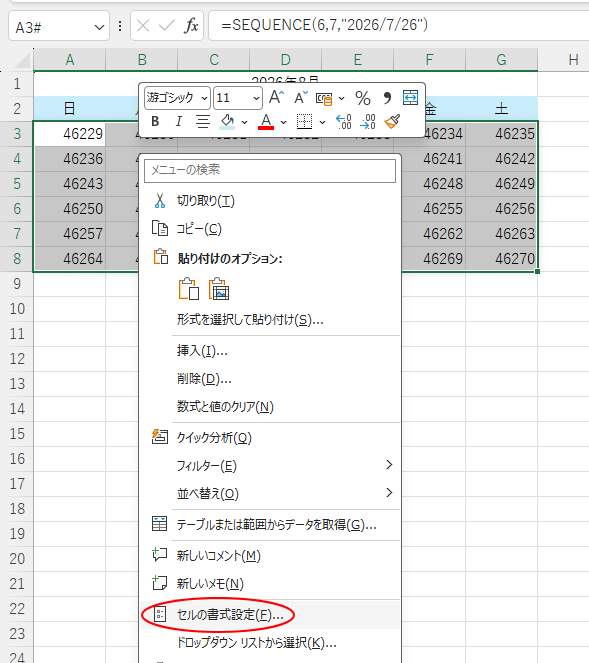Click the decrease font size icon
Screen dimensions: 589x663
pos(301,98)
